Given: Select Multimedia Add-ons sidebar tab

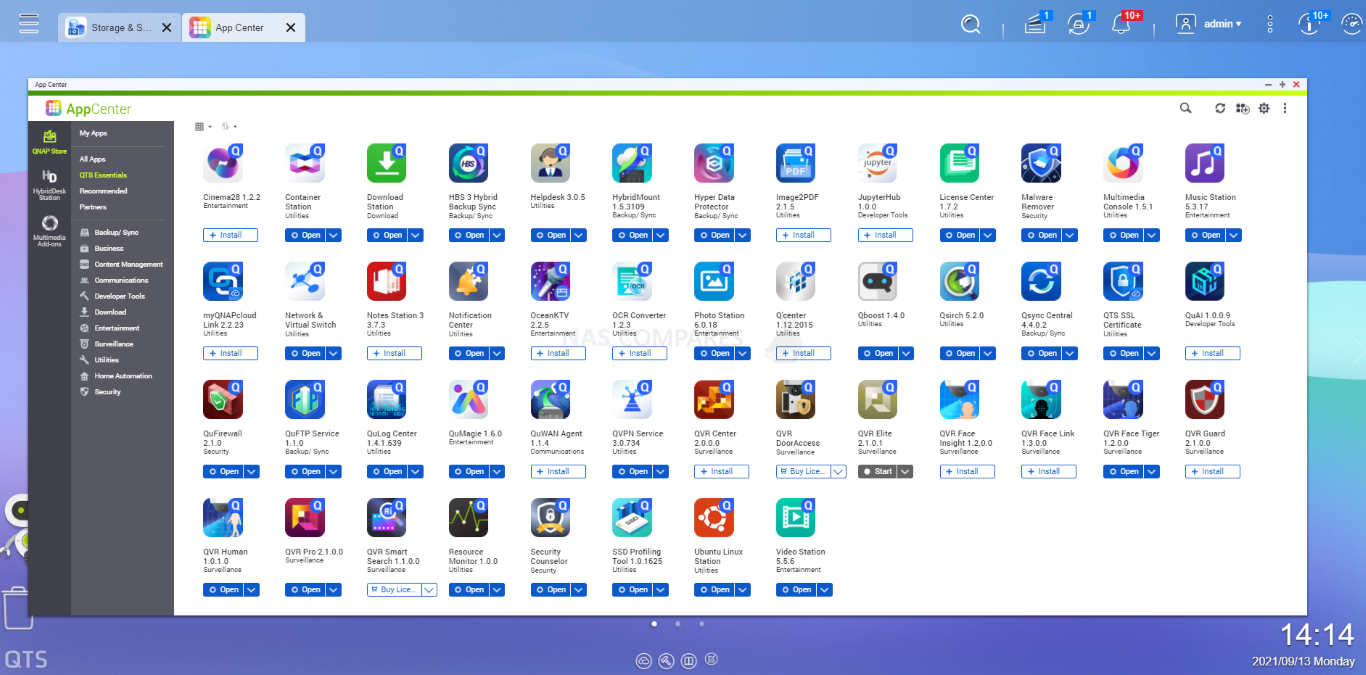Looking at the screenshot, I should tap(49, 230).
